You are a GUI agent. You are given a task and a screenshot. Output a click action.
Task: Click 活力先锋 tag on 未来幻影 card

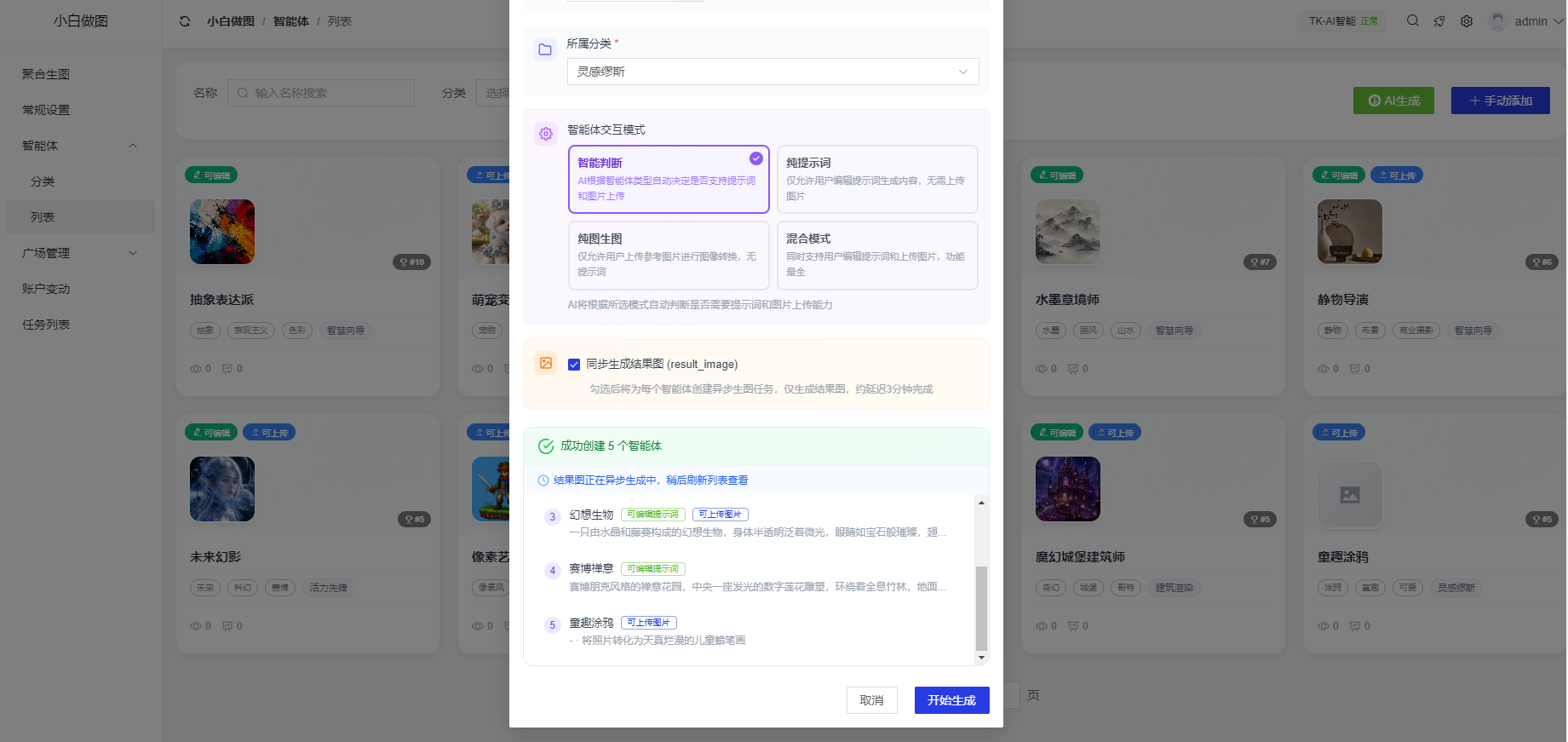tap(329, 588)
